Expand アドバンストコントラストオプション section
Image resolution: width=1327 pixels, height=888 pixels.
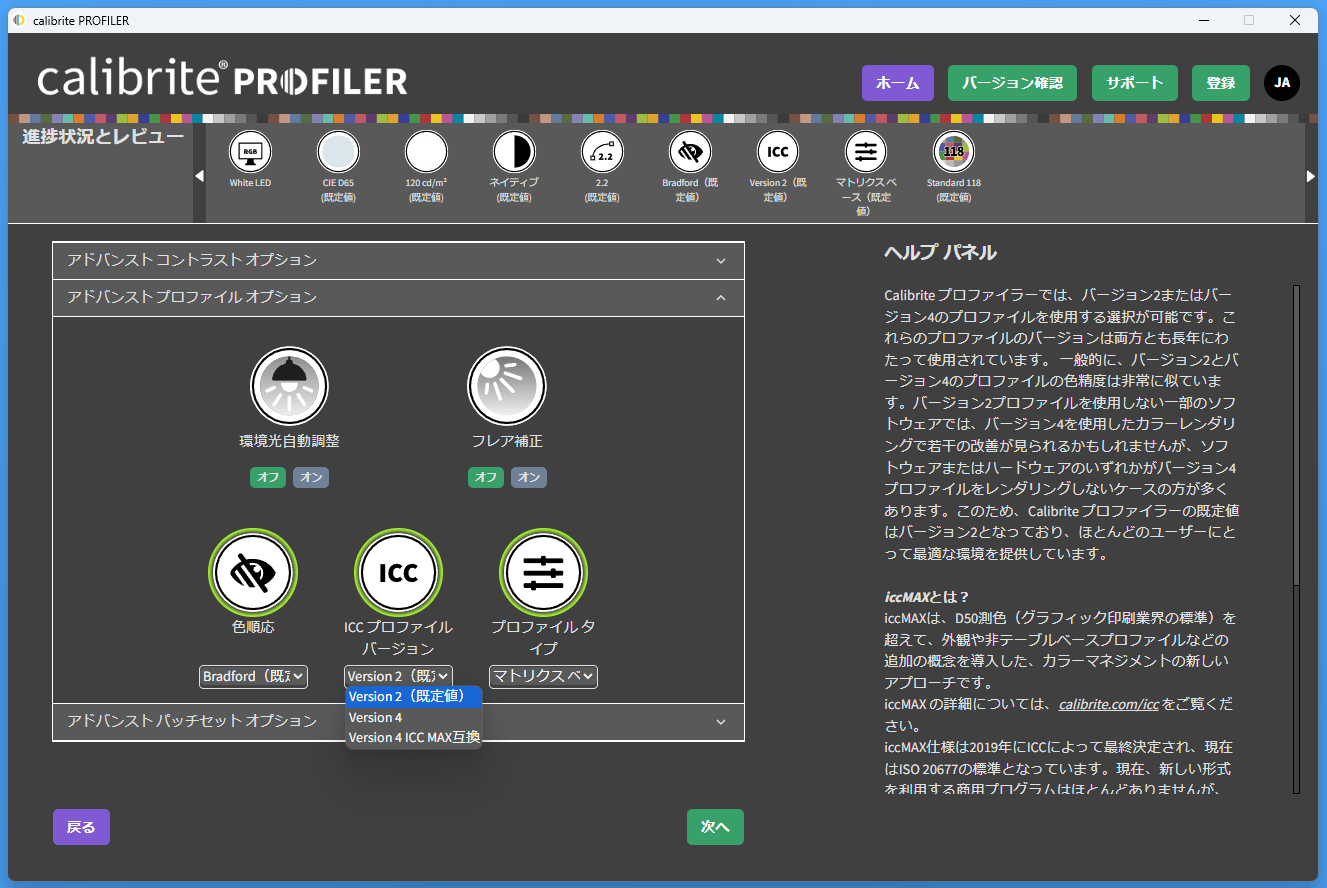(398, 260)
